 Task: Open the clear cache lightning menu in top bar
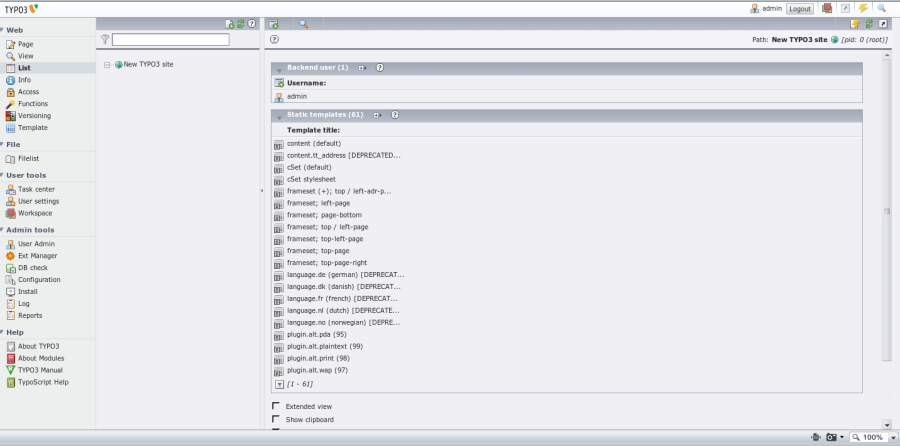(x=863, y=8)
